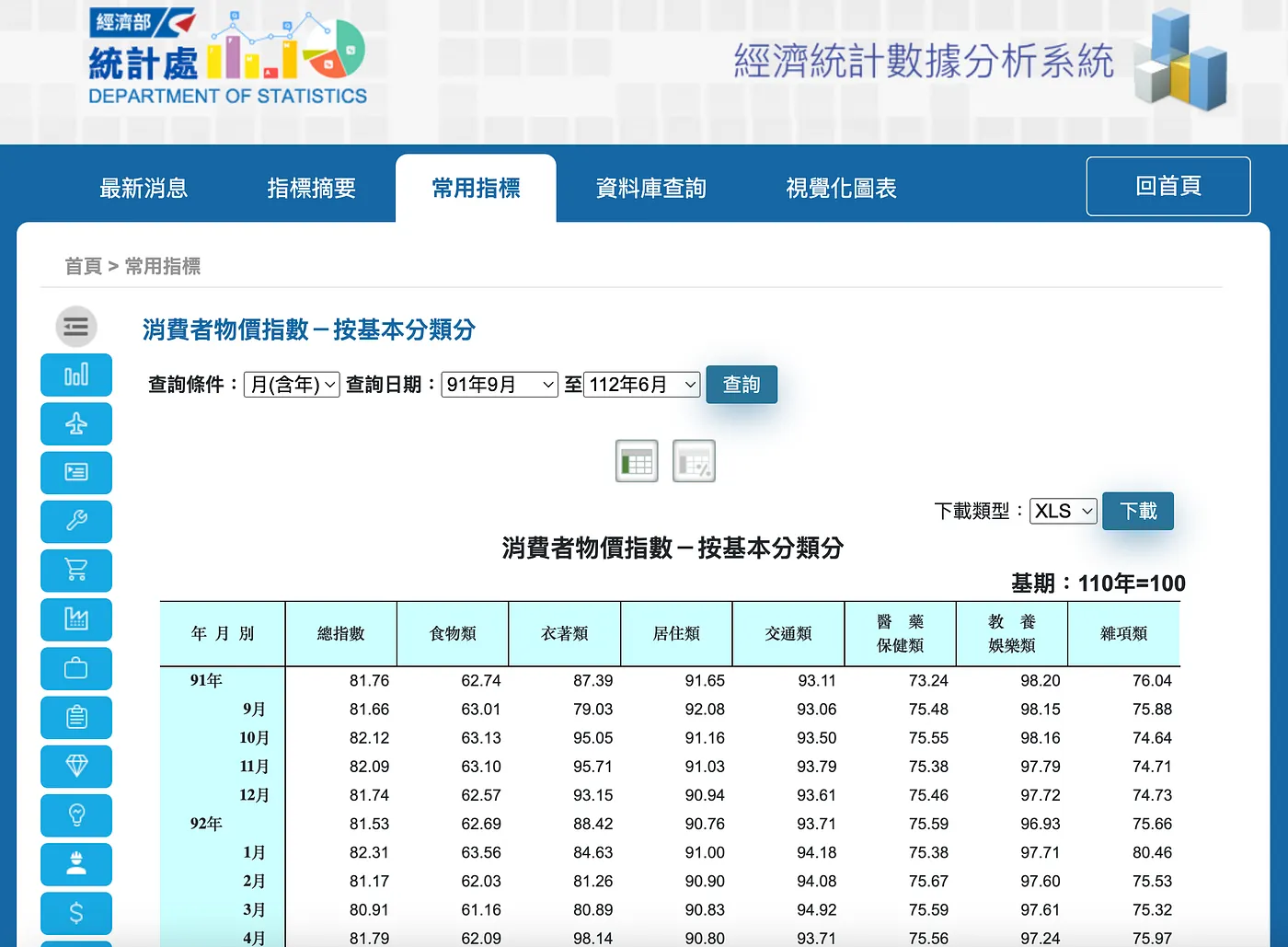
Task: Toggle the sidebar list menu icon
Action: click(76, 327)
